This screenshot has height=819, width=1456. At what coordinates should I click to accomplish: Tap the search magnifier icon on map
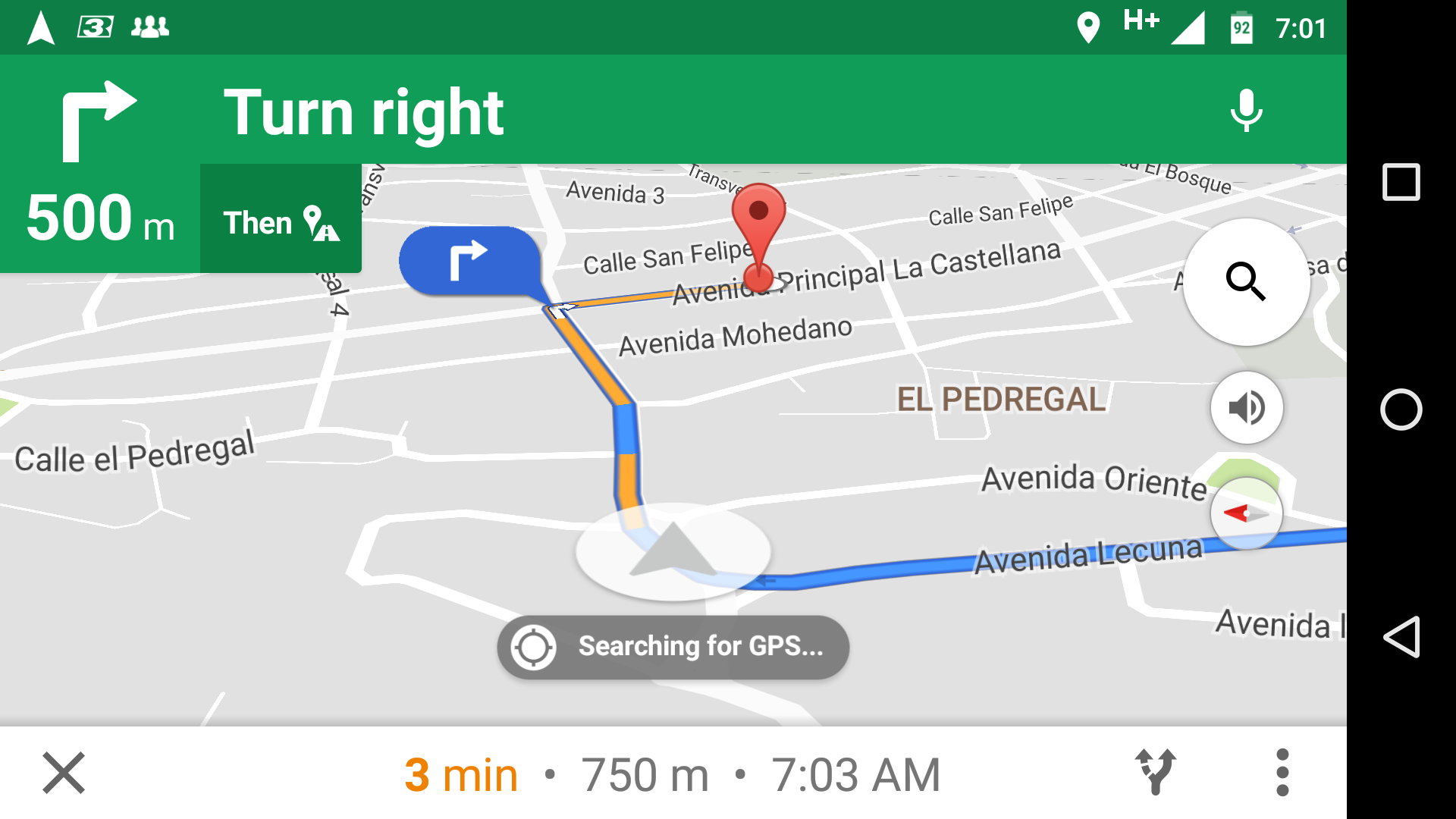[x=1245, y=283]
